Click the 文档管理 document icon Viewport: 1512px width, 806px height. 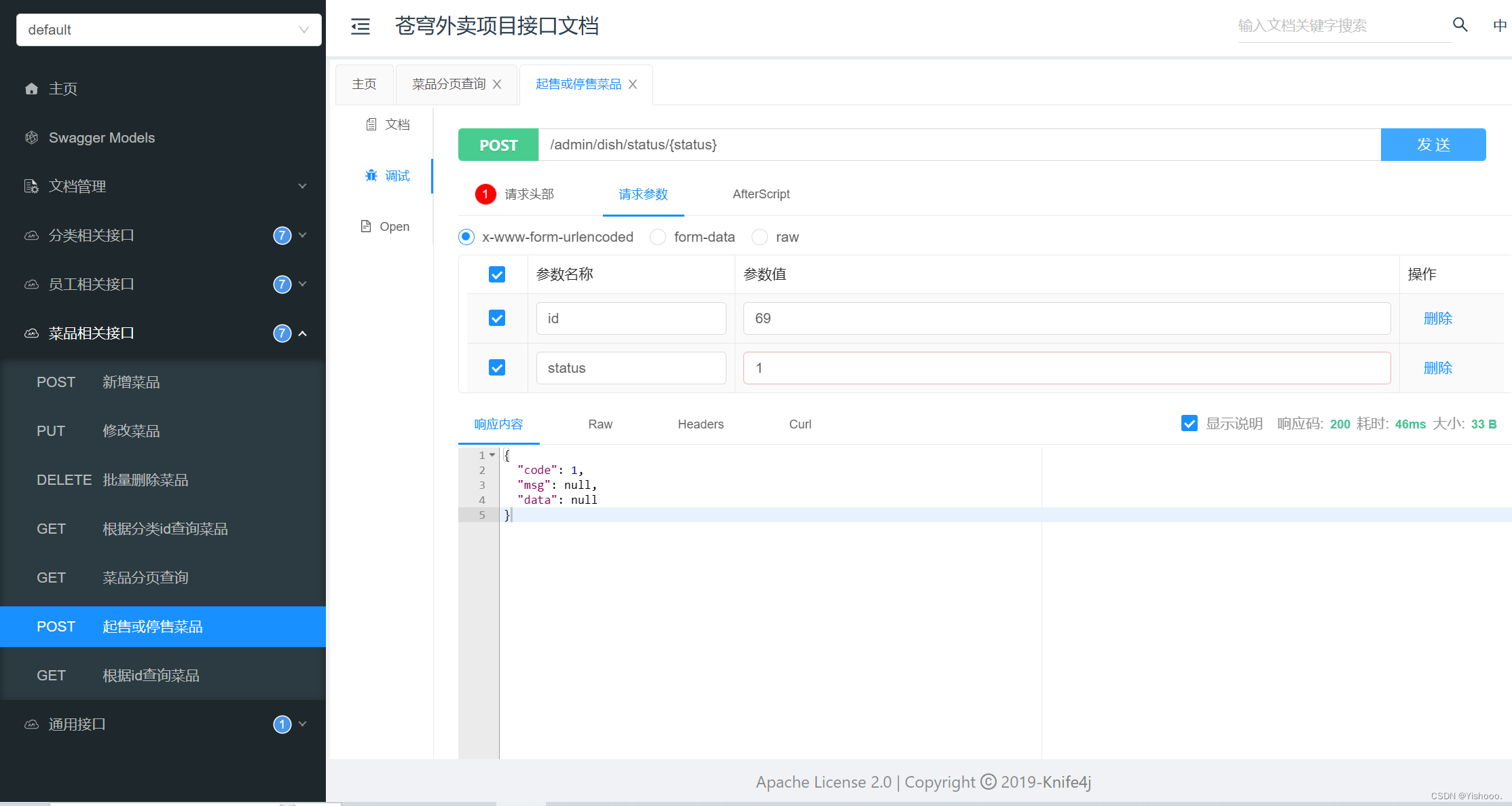pyautogui.click(x=31, y=187)
